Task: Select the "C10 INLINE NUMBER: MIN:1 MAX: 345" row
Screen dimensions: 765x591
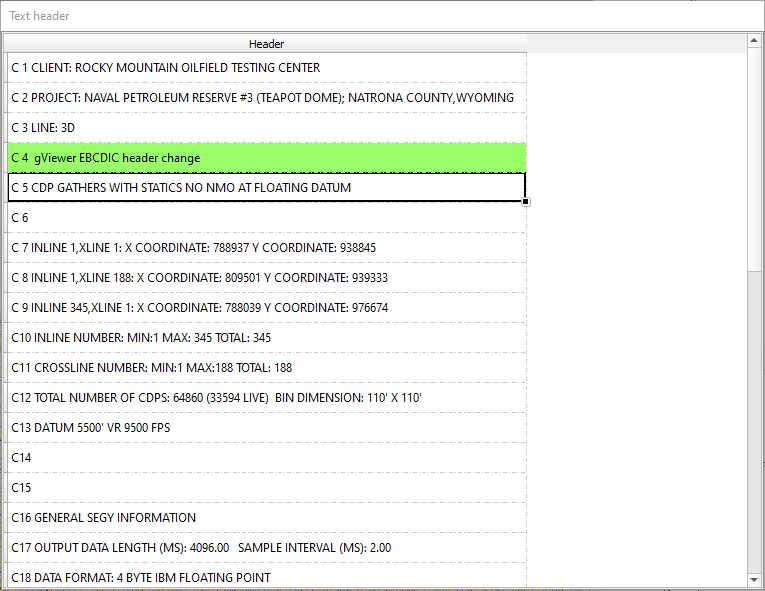Action: click(267, 338)
